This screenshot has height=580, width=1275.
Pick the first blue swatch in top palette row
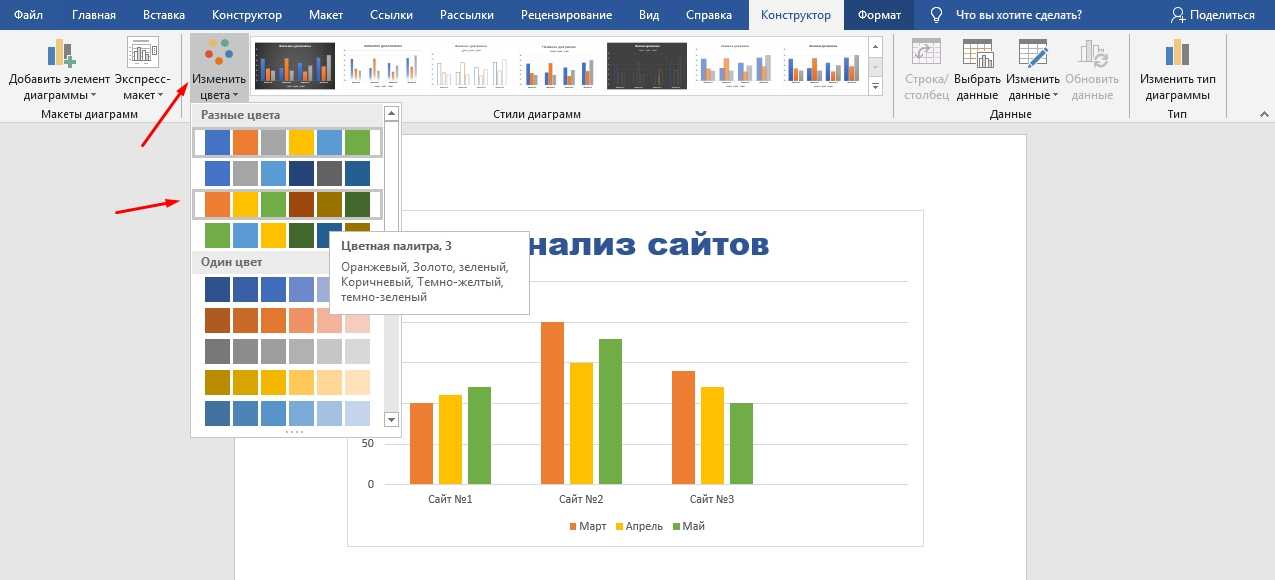[217, 143]
